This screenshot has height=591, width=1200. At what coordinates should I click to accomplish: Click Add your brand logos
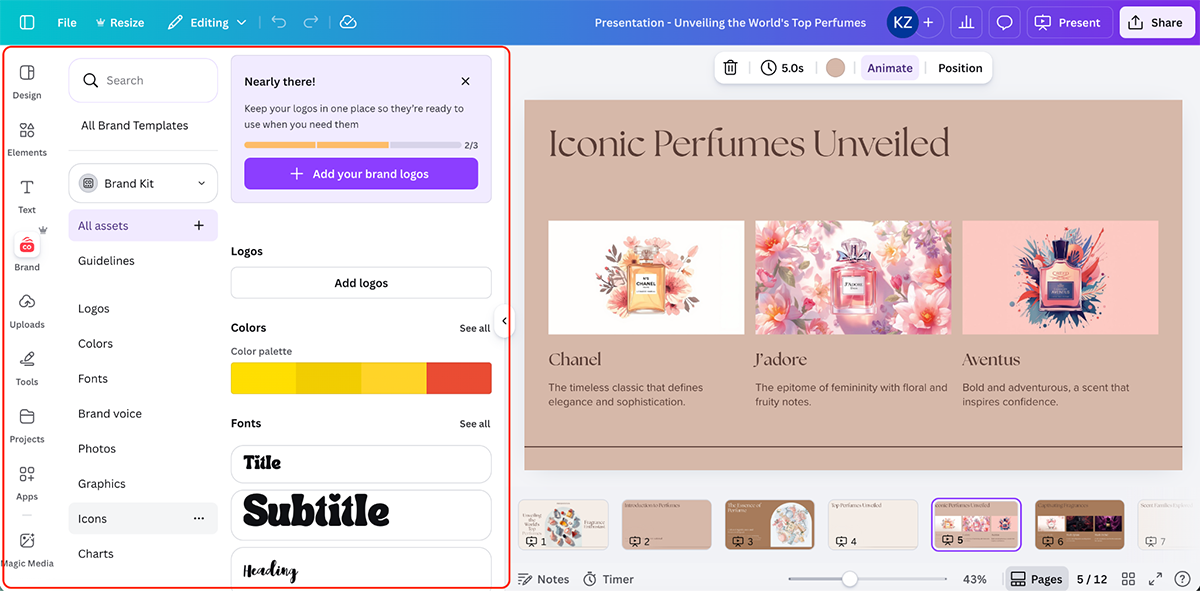pos(360,173)
